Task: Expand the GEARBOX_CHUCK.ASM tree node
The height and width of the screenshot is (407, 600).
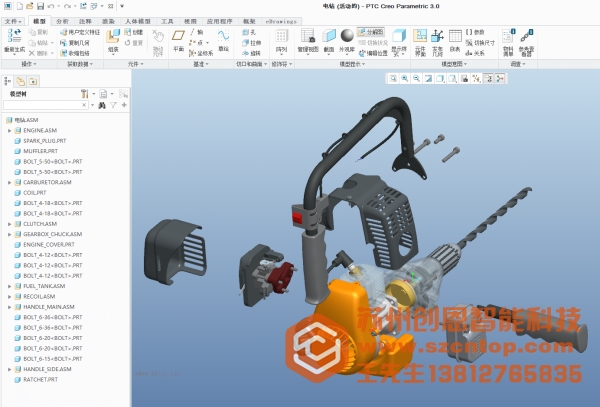Action: 9,234
